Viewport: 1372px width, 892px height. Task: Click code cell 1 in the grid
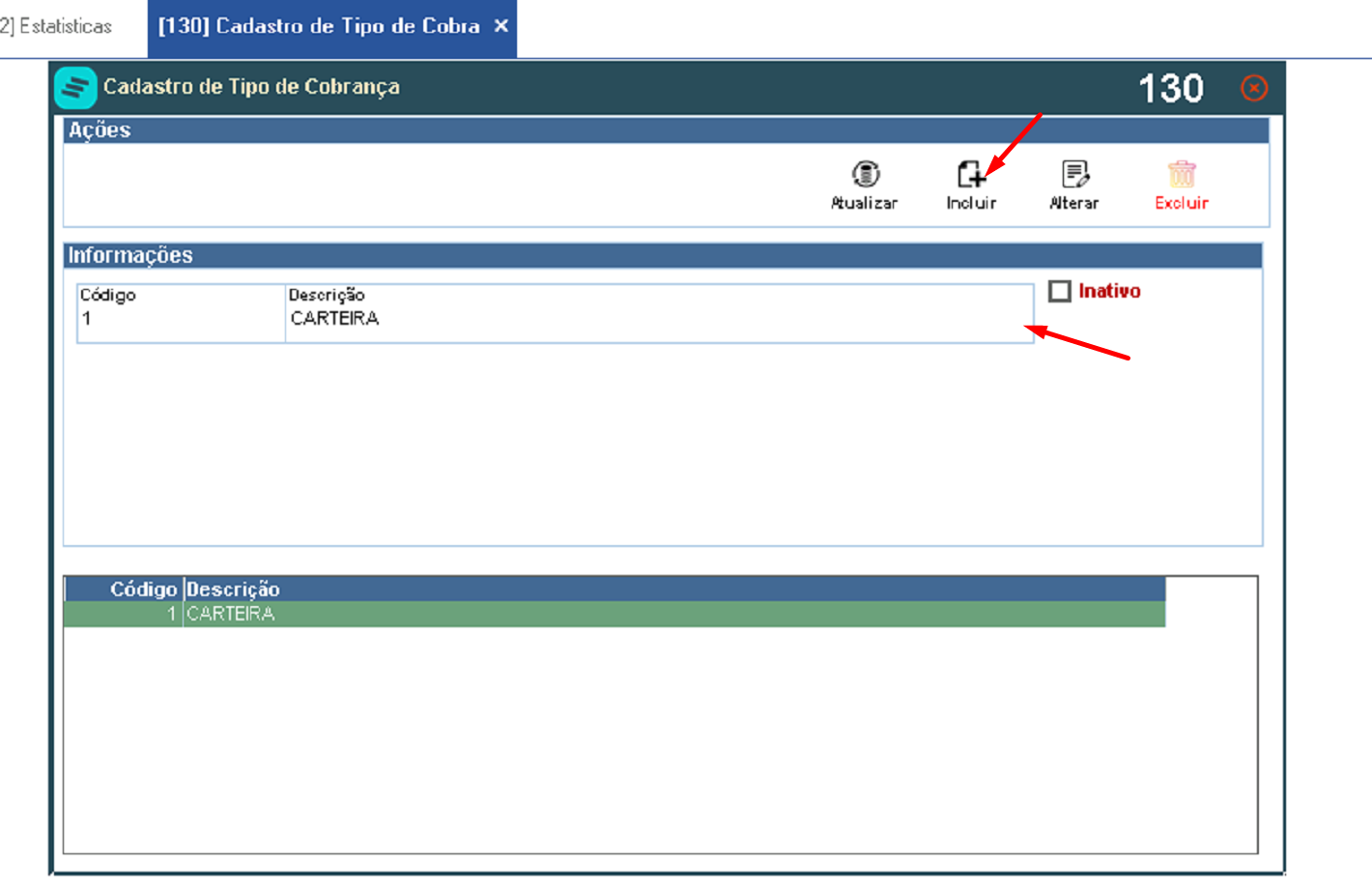click(x=124, y=614)
